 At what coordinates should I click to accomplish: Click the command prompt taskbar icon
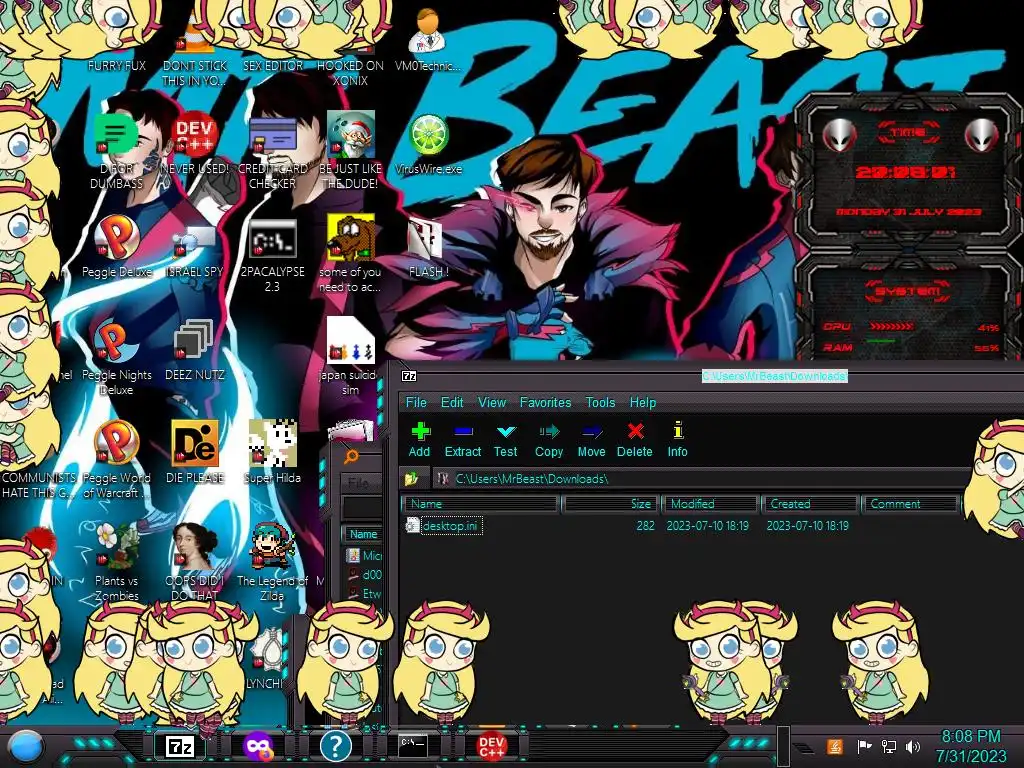coord(413,744)
